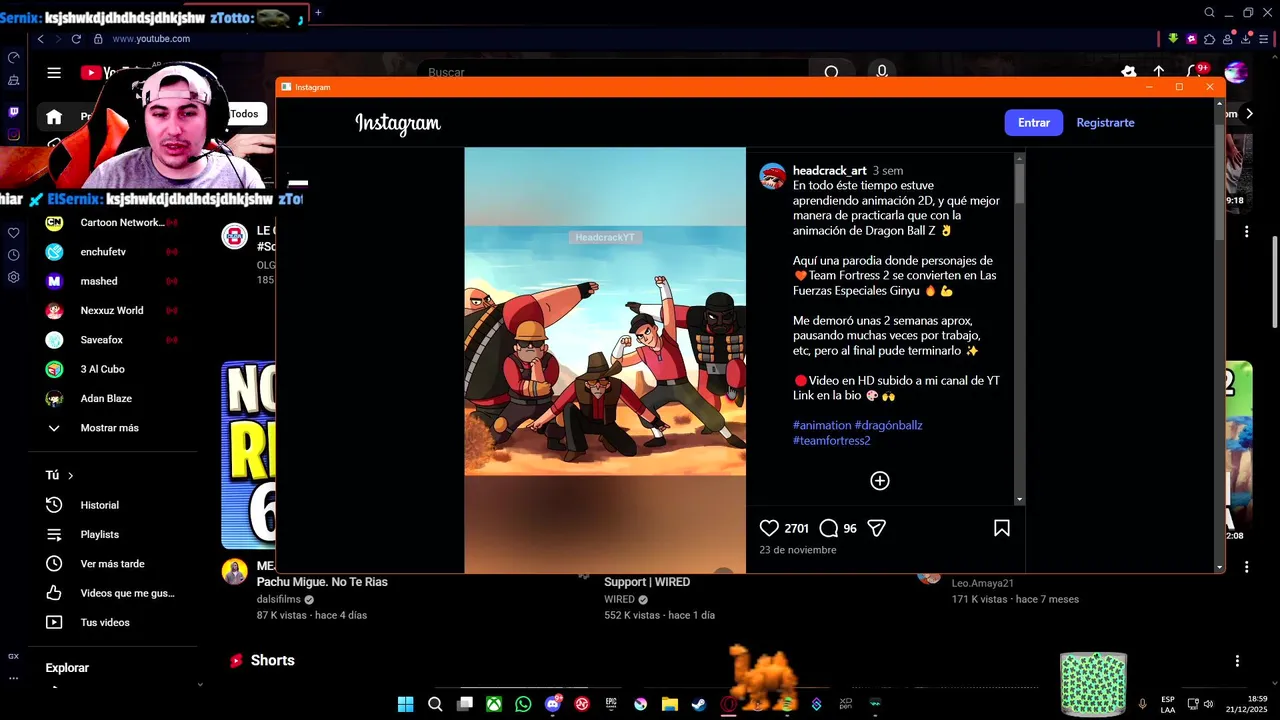Open a new browser tab with plus

click(x=318, y=13)
